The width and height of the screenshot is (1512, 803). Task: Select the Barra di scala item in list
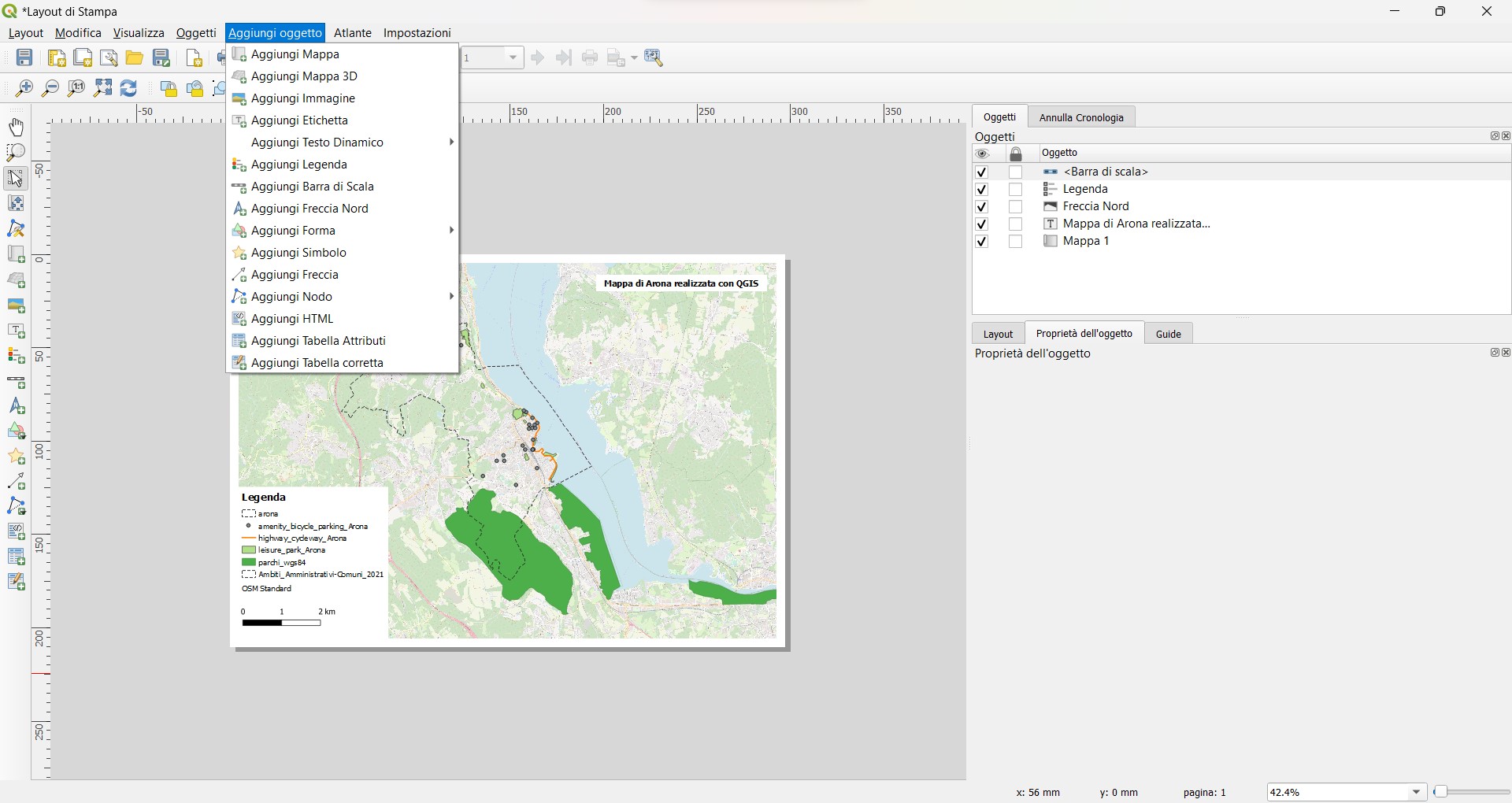click(x=1105, y=172)
